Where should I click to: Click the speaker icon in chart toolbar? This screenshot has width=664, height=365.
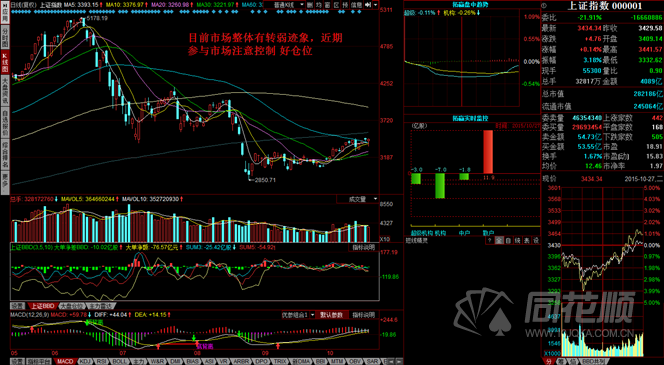(x=368, y=5)
